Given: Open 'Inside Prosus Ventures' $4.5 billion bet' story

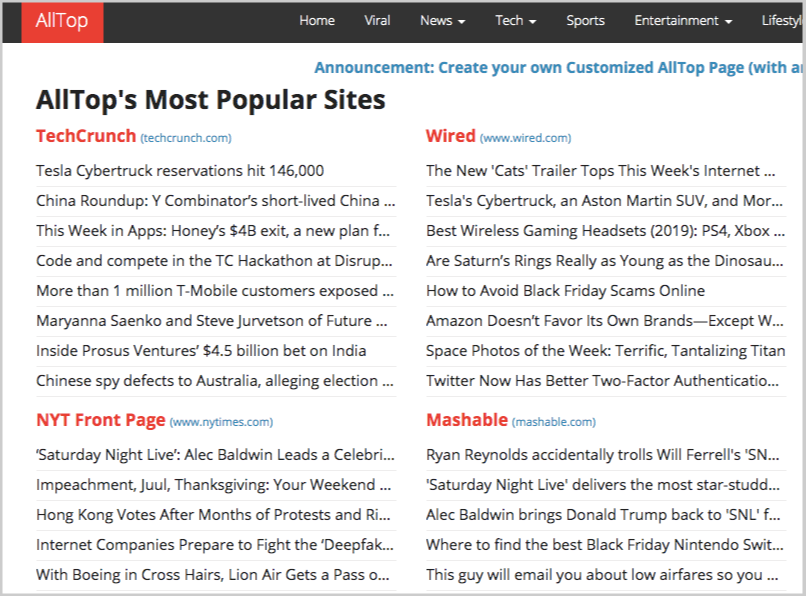Looking at the screenshot, I should click(x=201, y=351).
